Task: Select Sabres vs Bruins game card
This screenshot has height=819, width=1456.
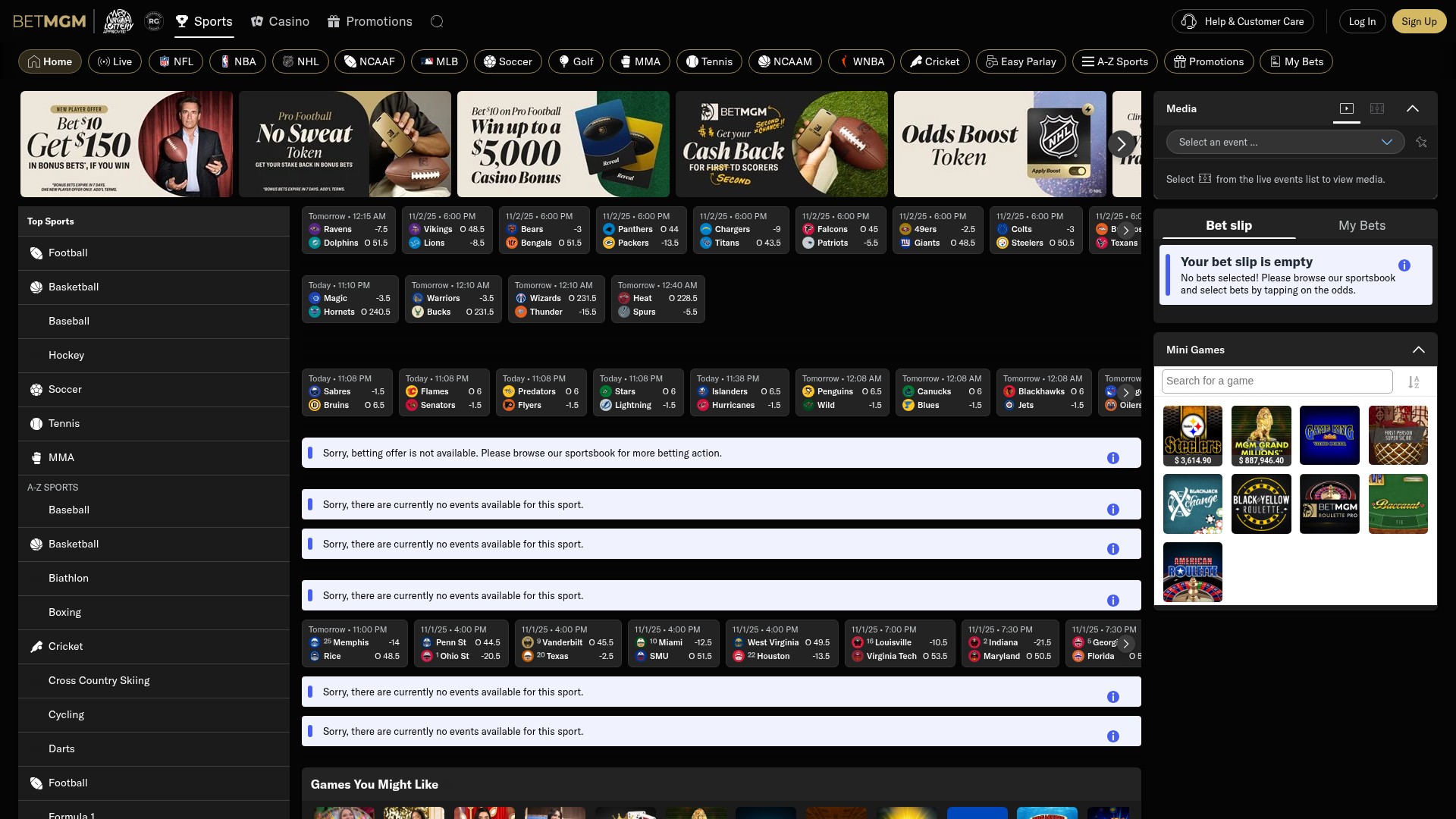Action: (x=347, y=392)
